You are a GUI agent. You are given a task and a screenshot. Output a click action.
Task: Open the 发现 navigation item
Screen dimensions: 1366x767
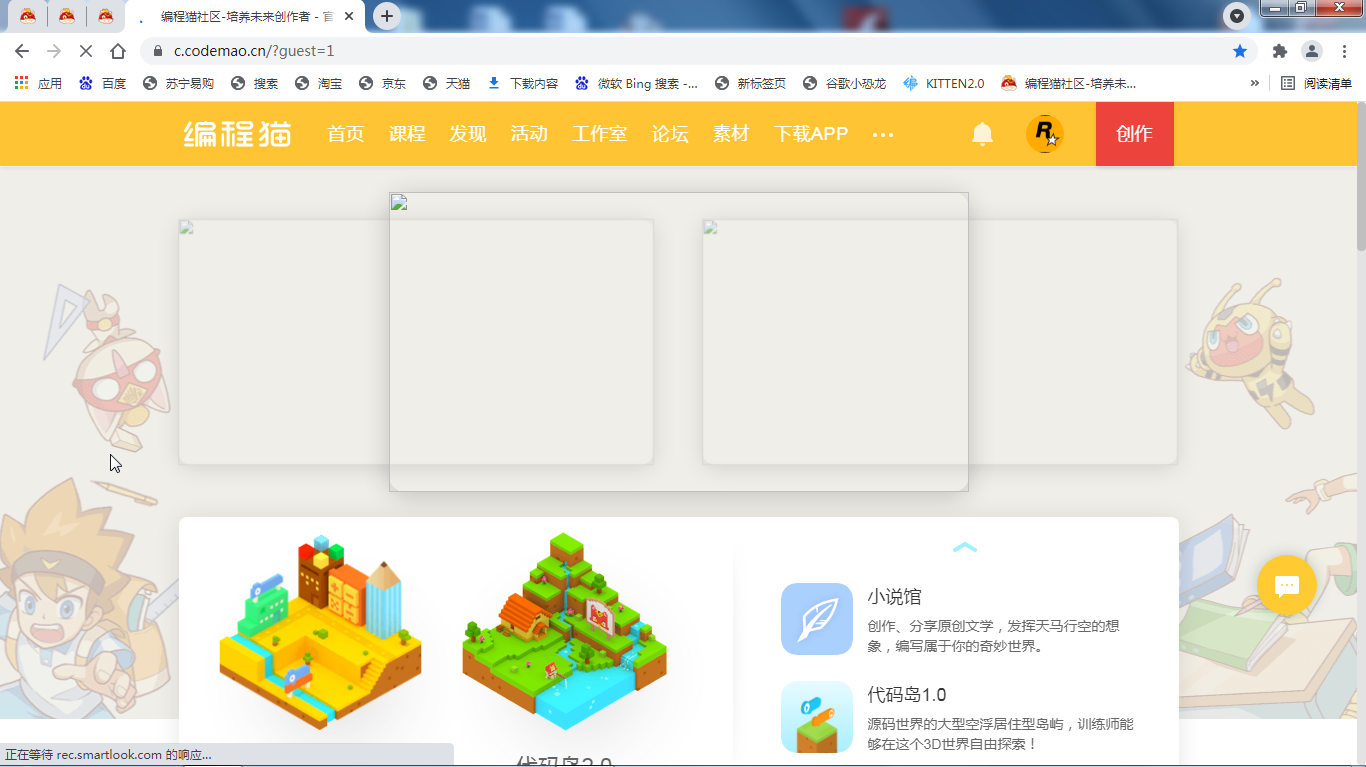tap(468, 134)
